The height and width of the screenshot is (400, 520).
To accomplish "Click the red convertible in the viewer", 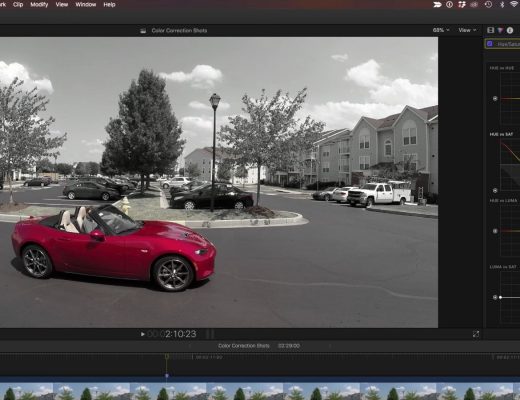I will tap(113, 248).
